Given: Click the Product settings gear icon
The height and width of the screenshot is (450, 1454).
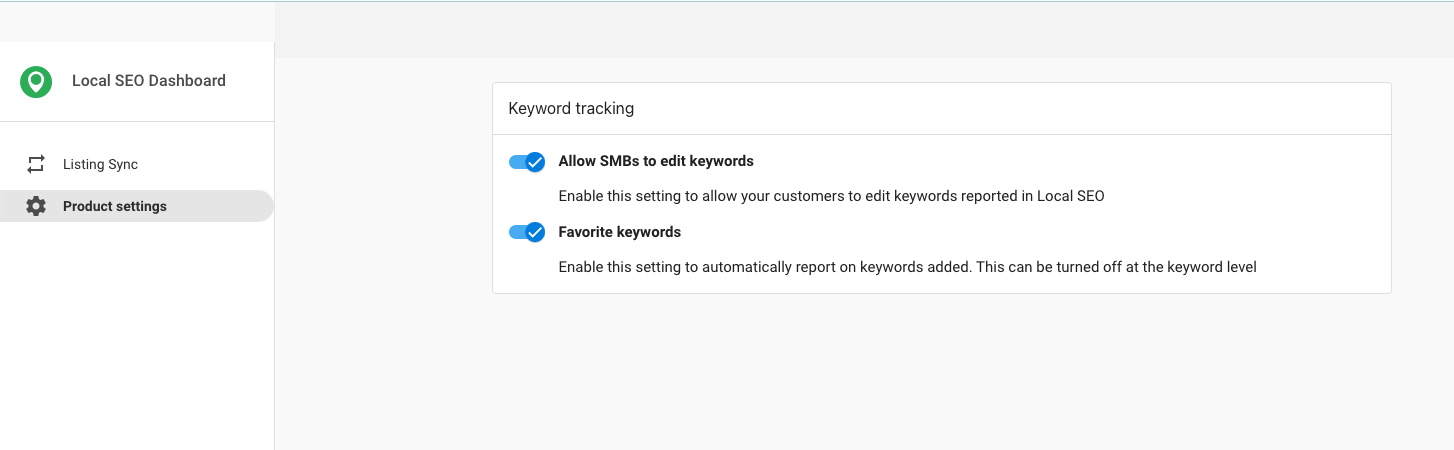Looking at the screenshot, I should click(36, 206).
